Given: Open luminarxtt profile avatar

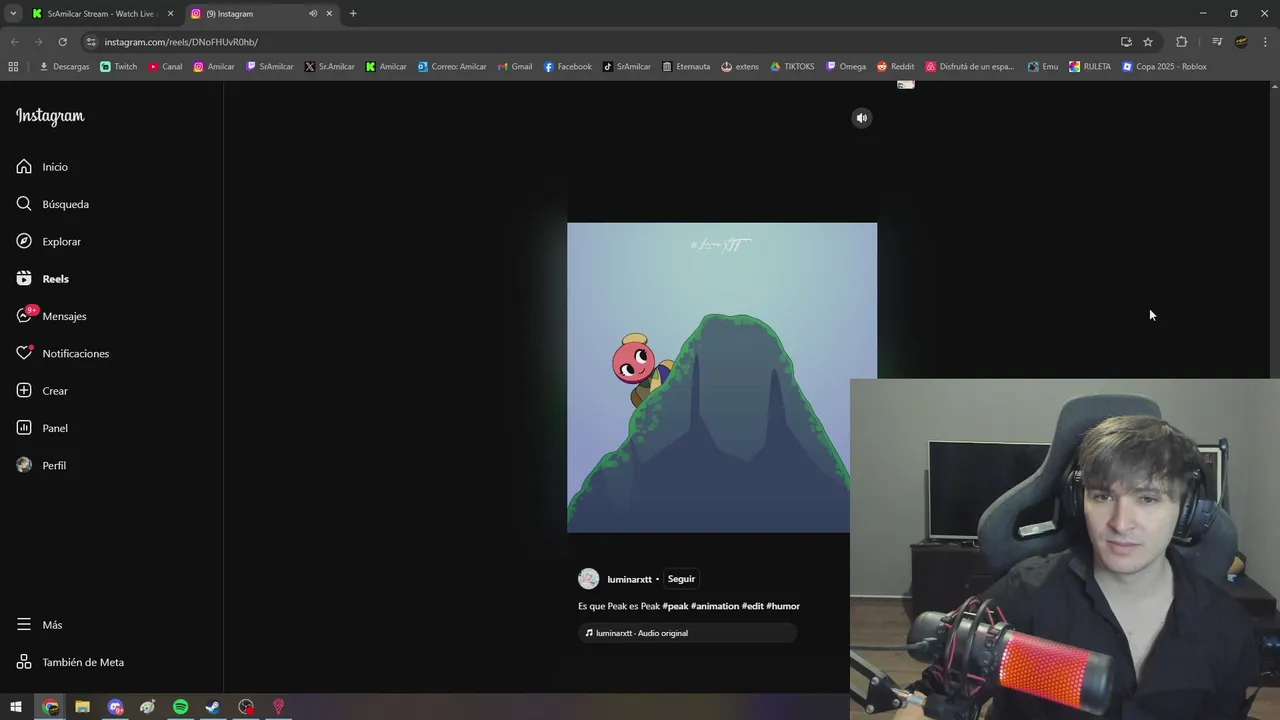Looking at the screenshot, I should point(589,579).
